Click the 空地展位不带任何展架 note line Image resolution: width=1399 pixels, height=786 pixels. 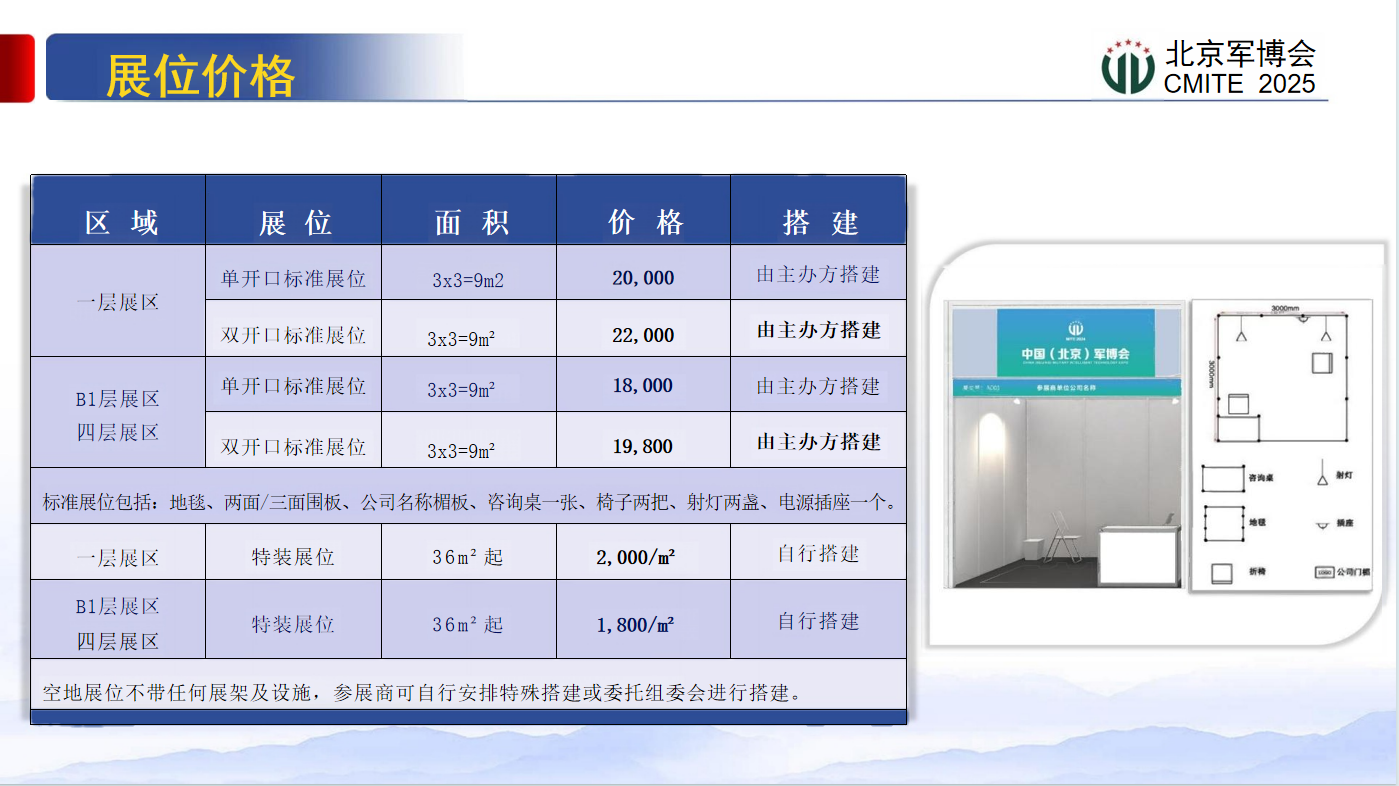click(x=423, y=692)
